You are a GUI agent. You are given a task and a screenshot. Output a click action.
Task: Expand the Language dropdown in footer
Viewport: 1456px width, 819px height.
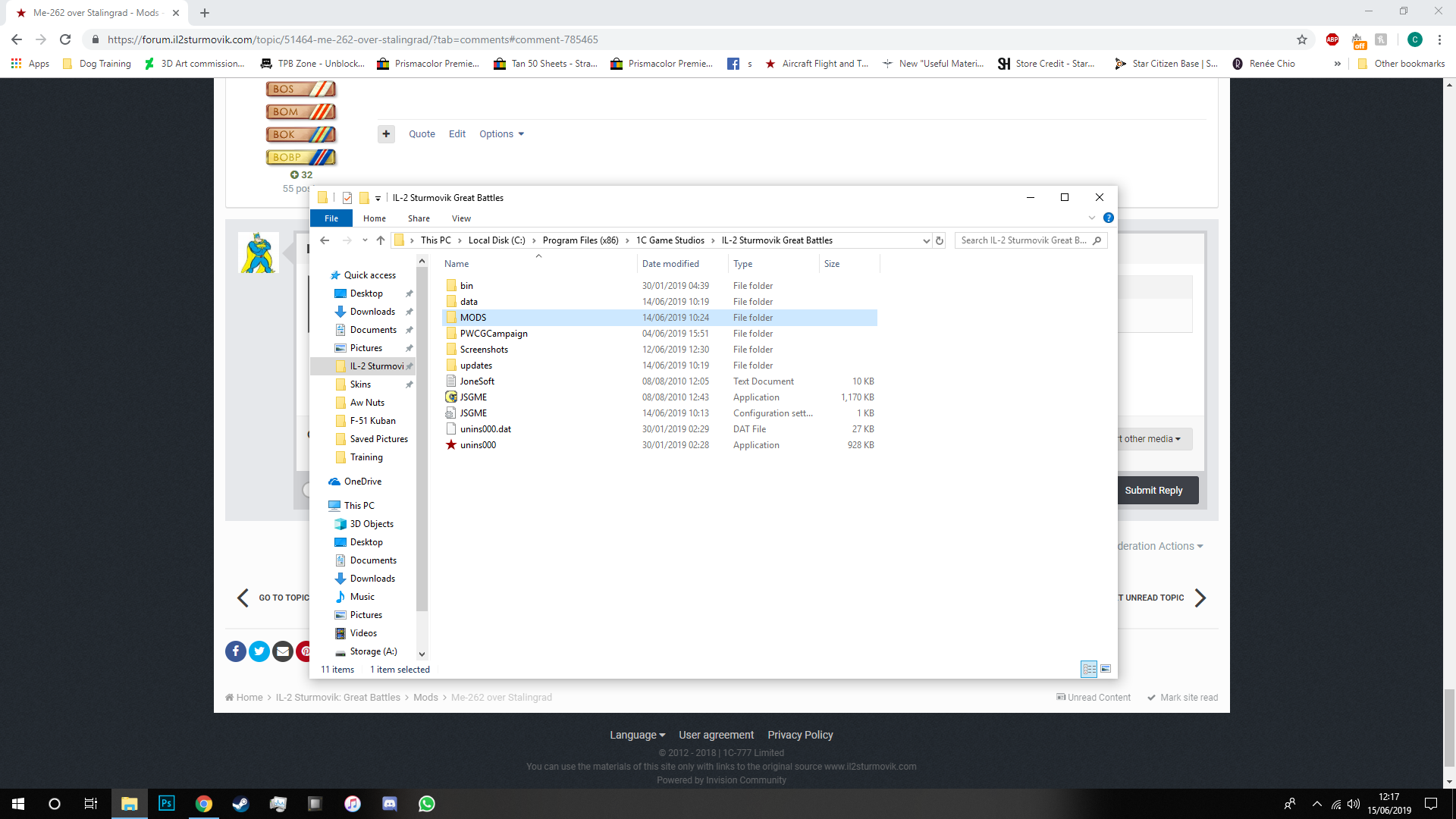(x=638, y=735)
